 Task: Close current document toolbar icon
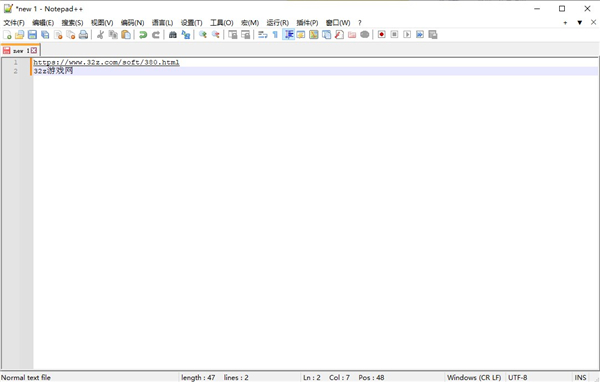(58, 35)
